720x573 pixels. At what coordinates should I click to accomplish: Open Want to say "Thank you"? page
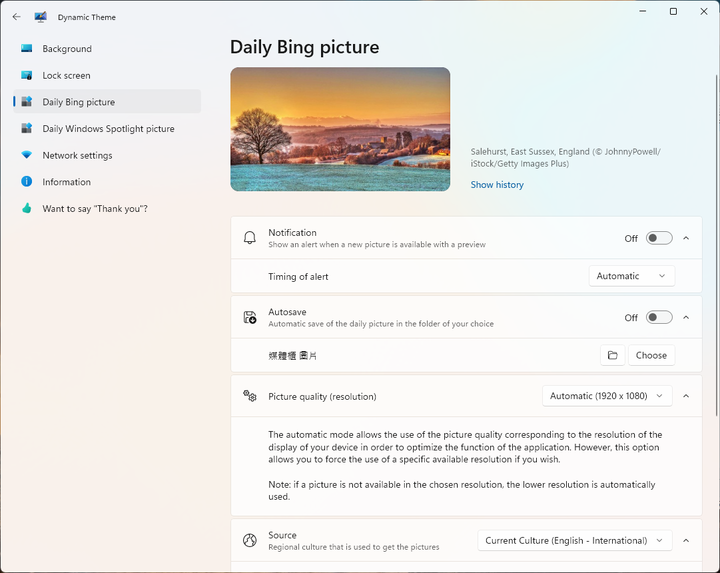(107, 208)
